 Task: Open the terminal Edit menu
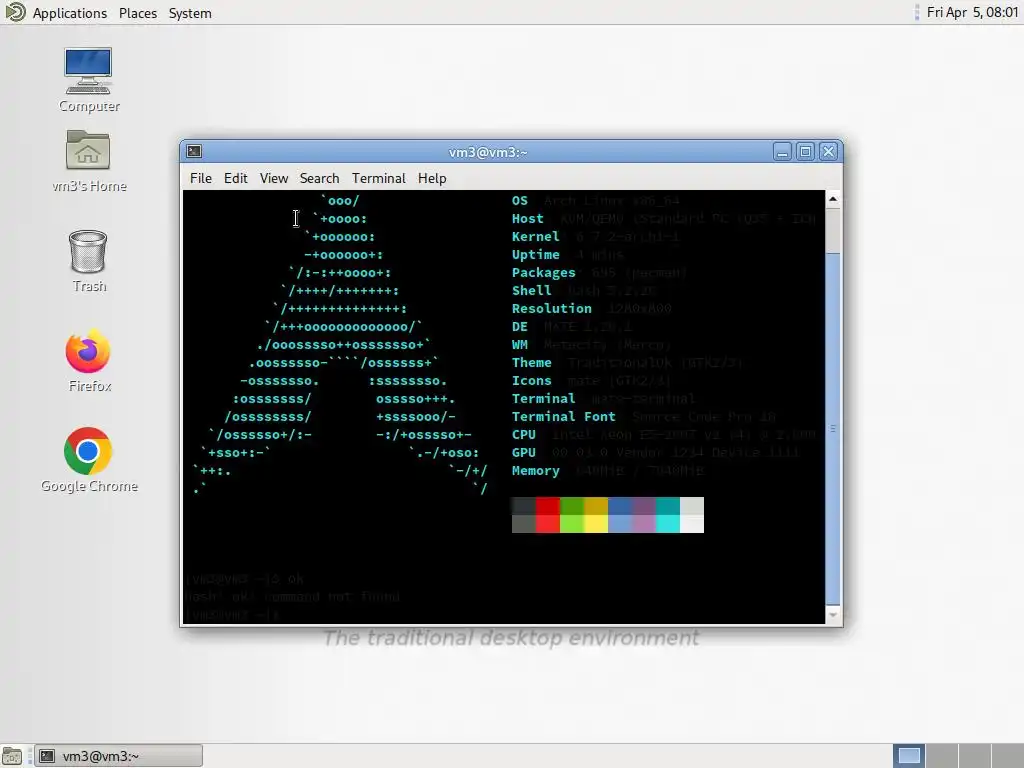[x=236, y=178]
